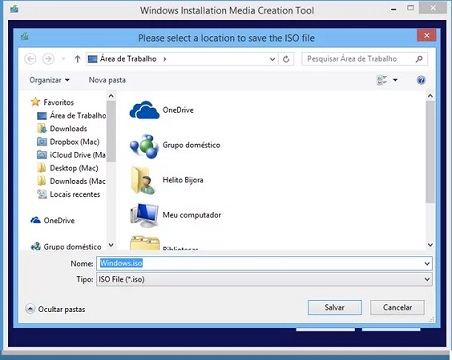Refresh the current folder view
Image resolution: width=452 pixels, height=360 pixels.
coord(286,59)
